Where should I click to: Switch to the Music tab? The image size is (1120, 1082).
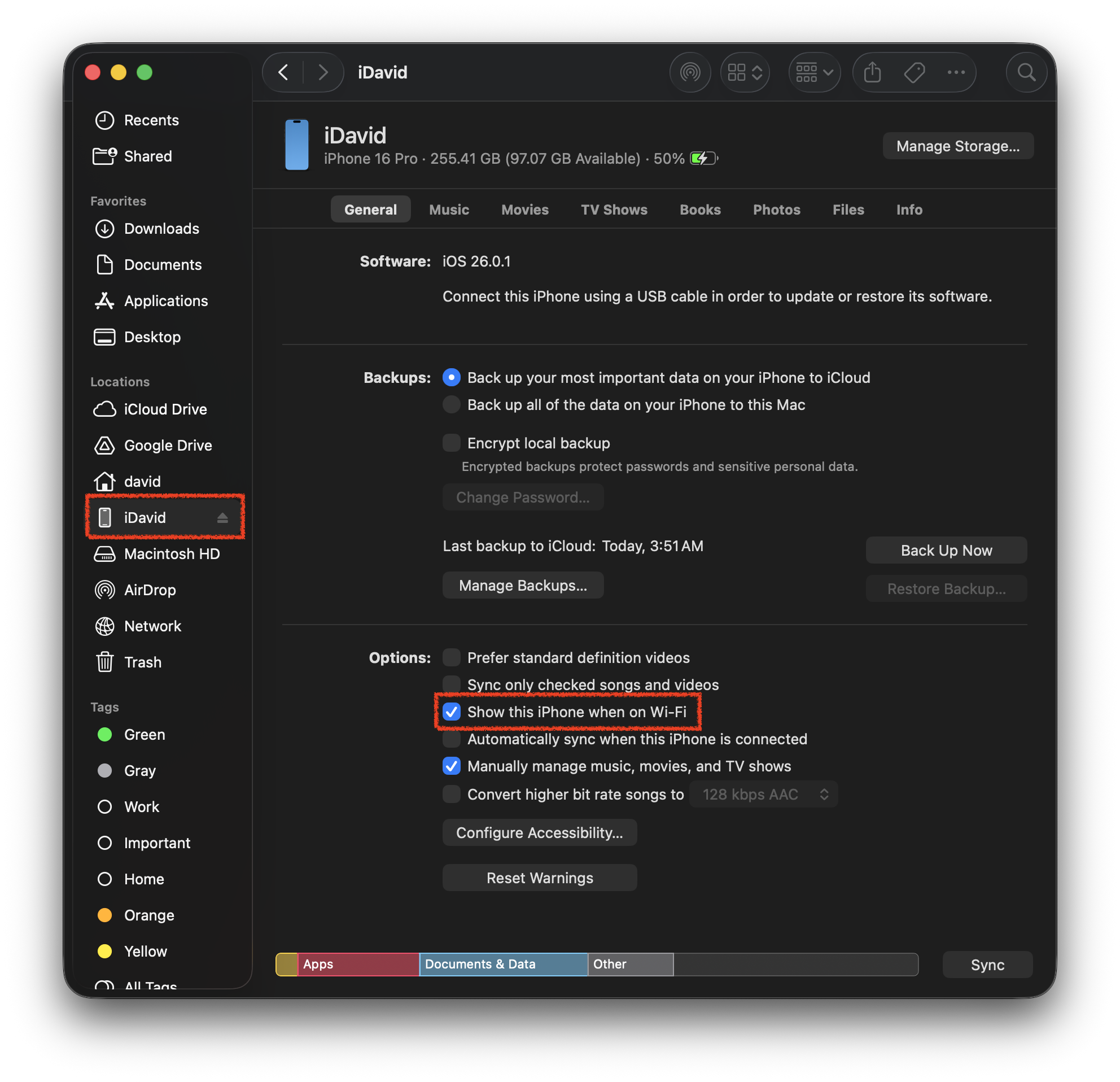pyautogui.click(x=449, y=209)
